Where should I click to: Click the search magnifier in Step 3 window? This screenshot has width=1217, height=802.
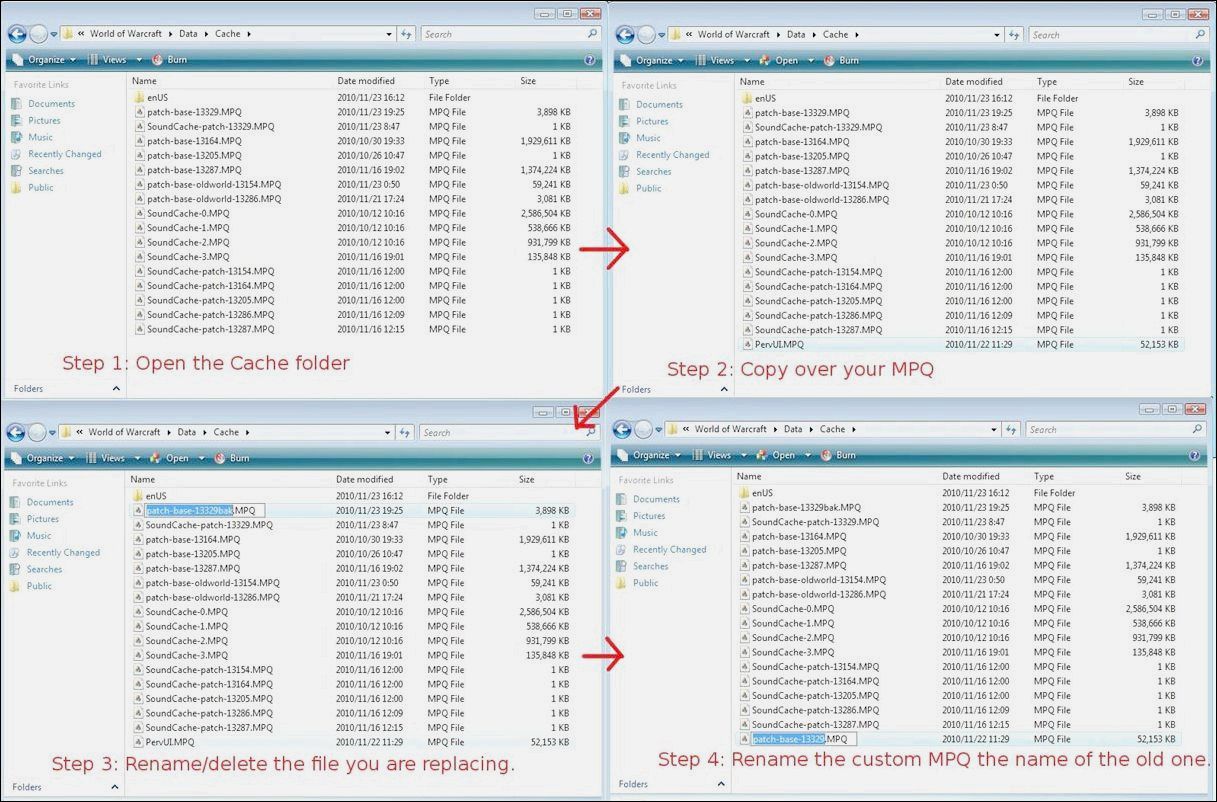(x=592, y=433)
